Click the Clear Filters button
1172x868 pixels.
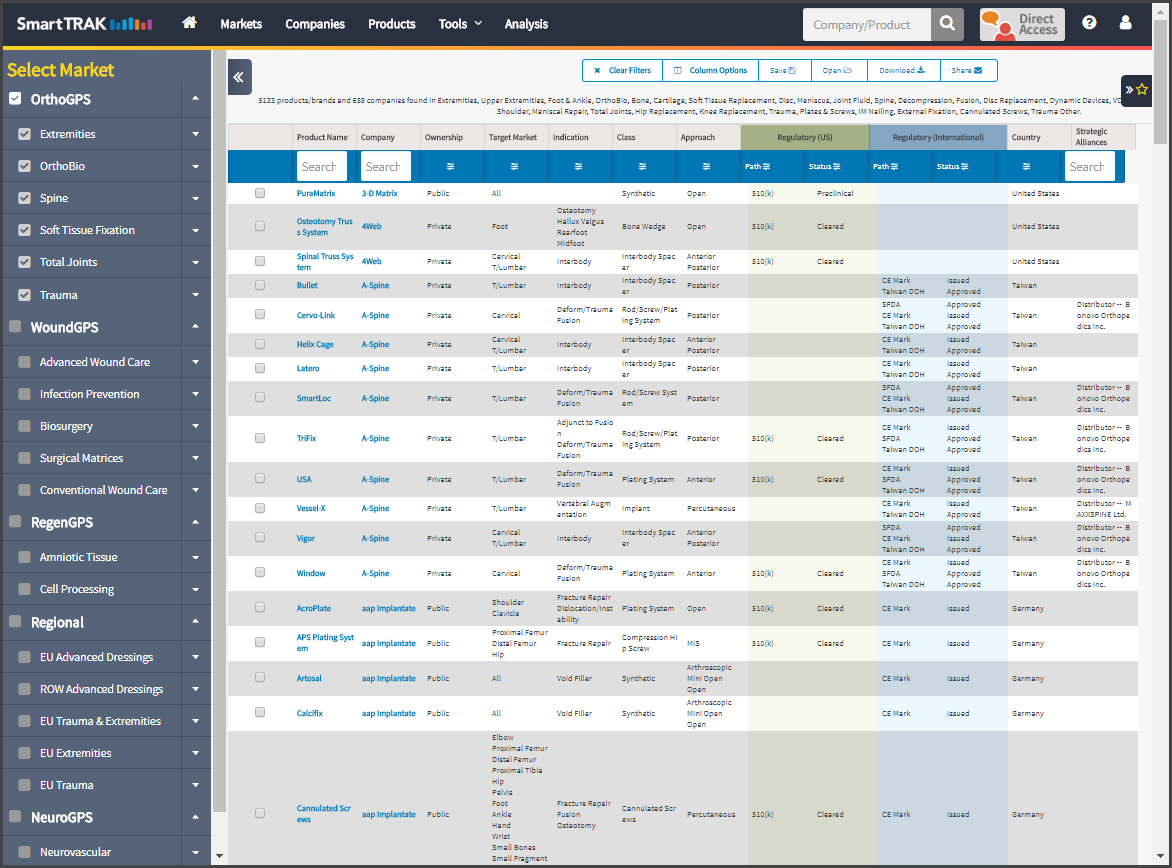pos(622,70)
